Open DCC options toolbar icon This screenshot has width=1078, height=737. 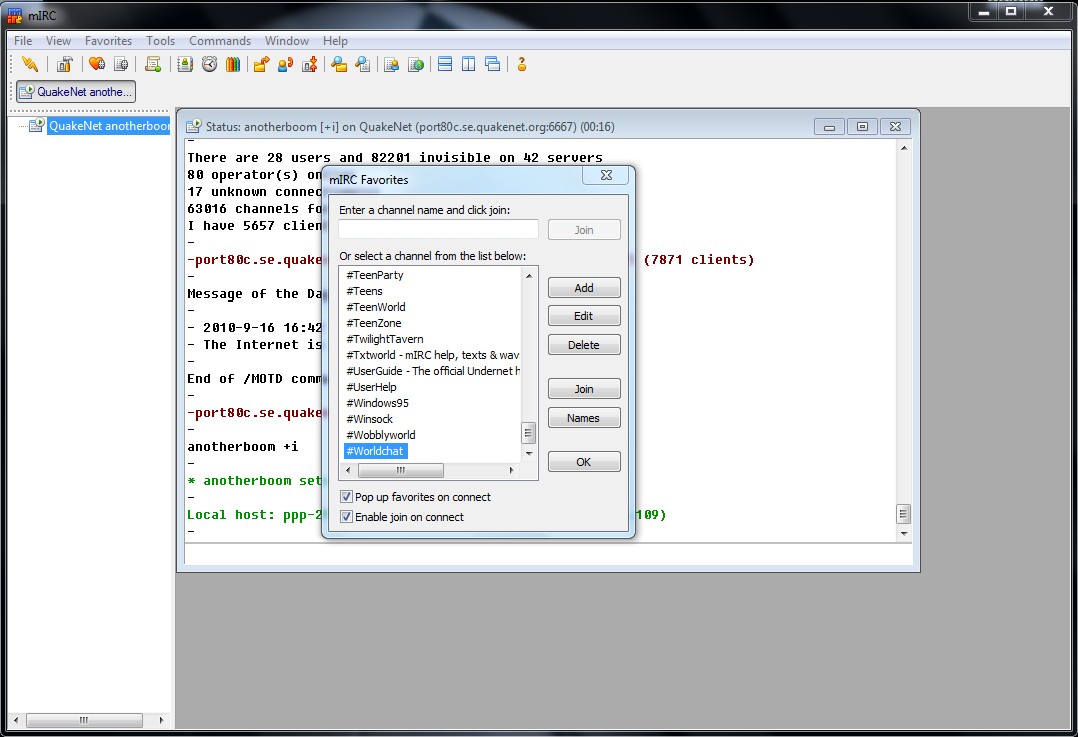(x=309, y=64)
